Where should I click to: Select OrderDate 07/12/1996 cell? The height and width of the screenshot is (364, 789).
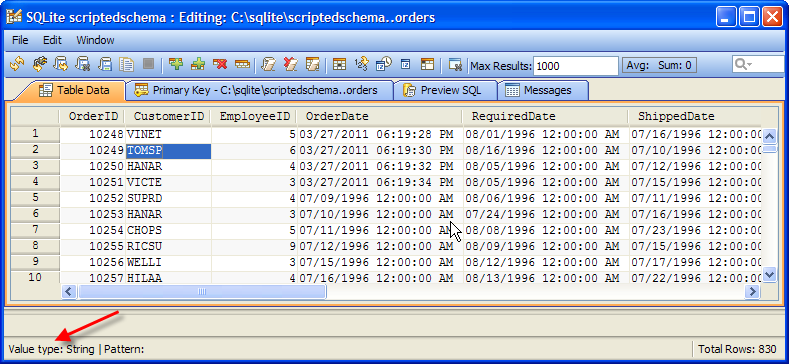click(380, 247)
